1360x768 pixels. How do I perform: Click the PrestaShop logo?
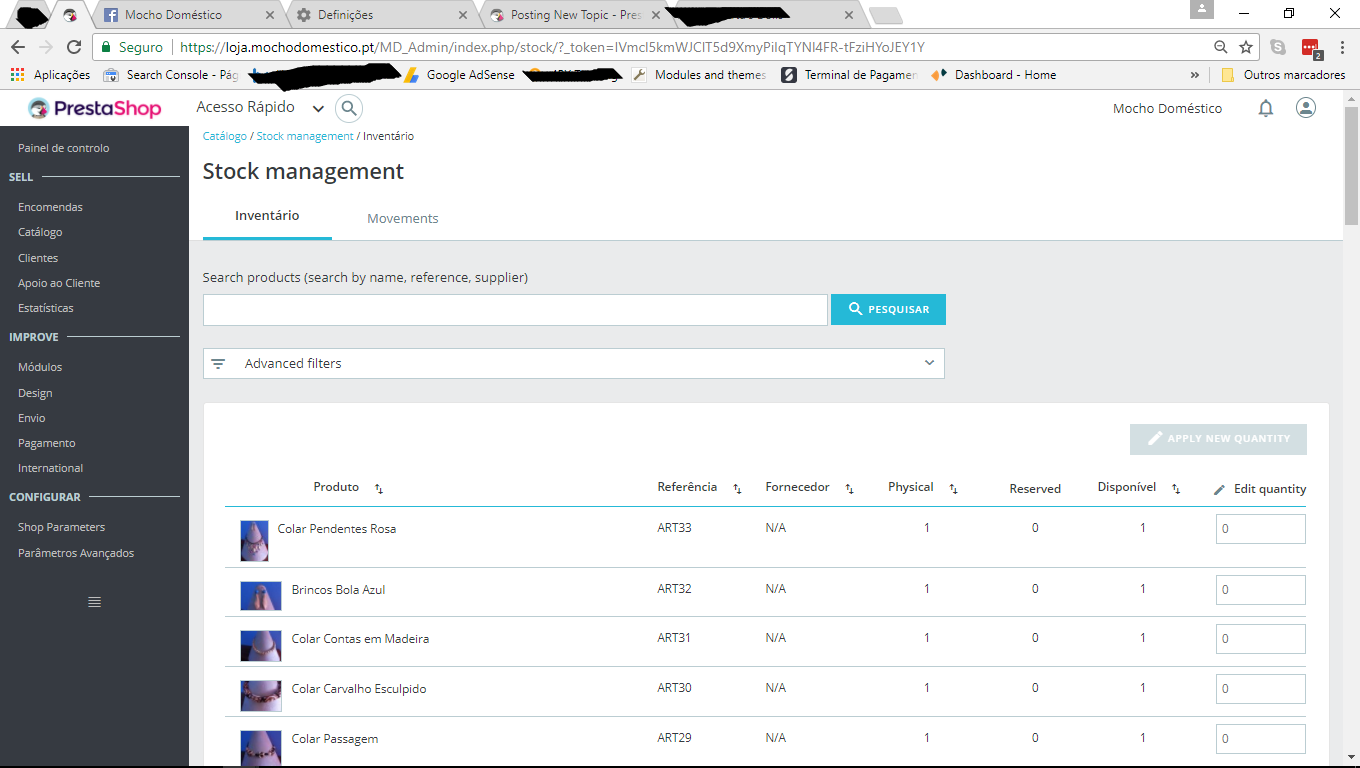click(x=95, y=108)
